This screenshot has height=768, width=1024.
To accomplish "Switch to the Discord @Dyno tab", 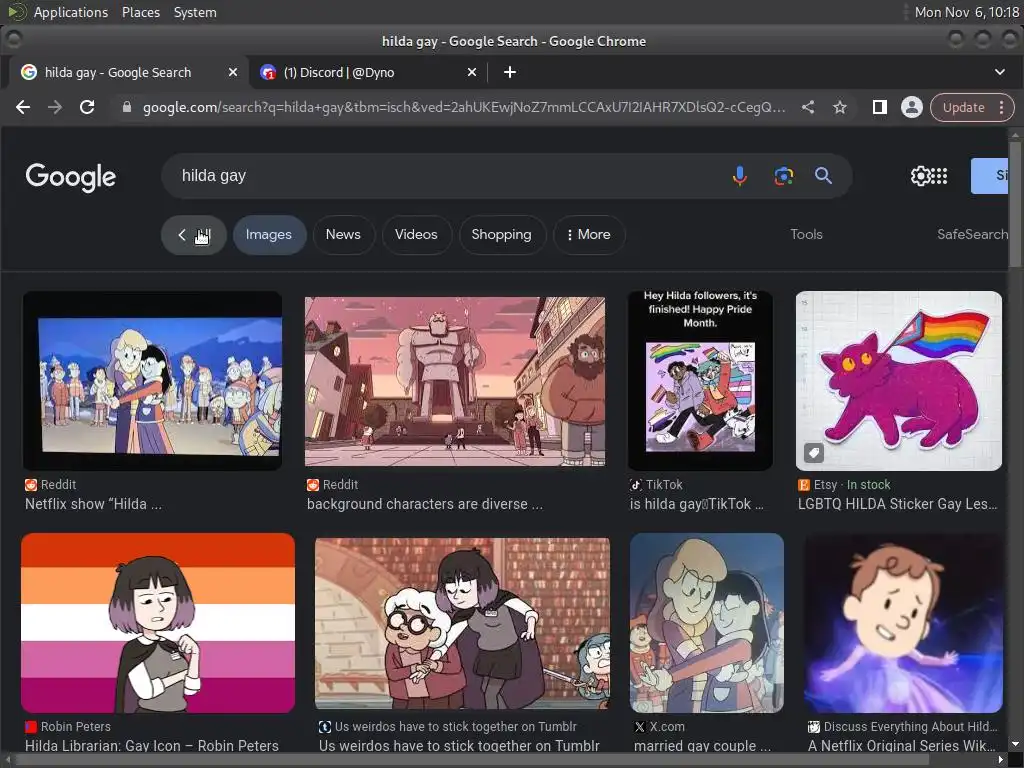I will 369,72.
